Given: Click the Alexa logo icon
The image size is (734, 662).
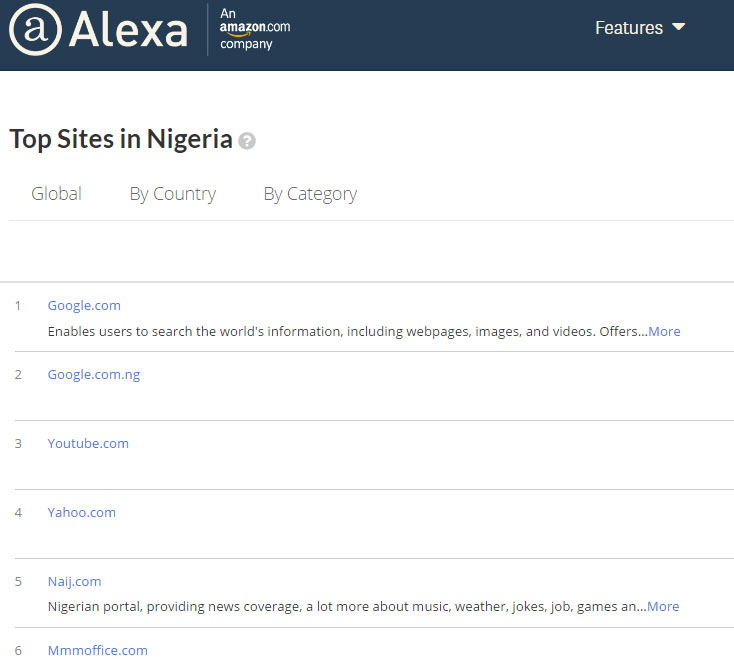Looking at the screenshot, I should tap(36, 29).
